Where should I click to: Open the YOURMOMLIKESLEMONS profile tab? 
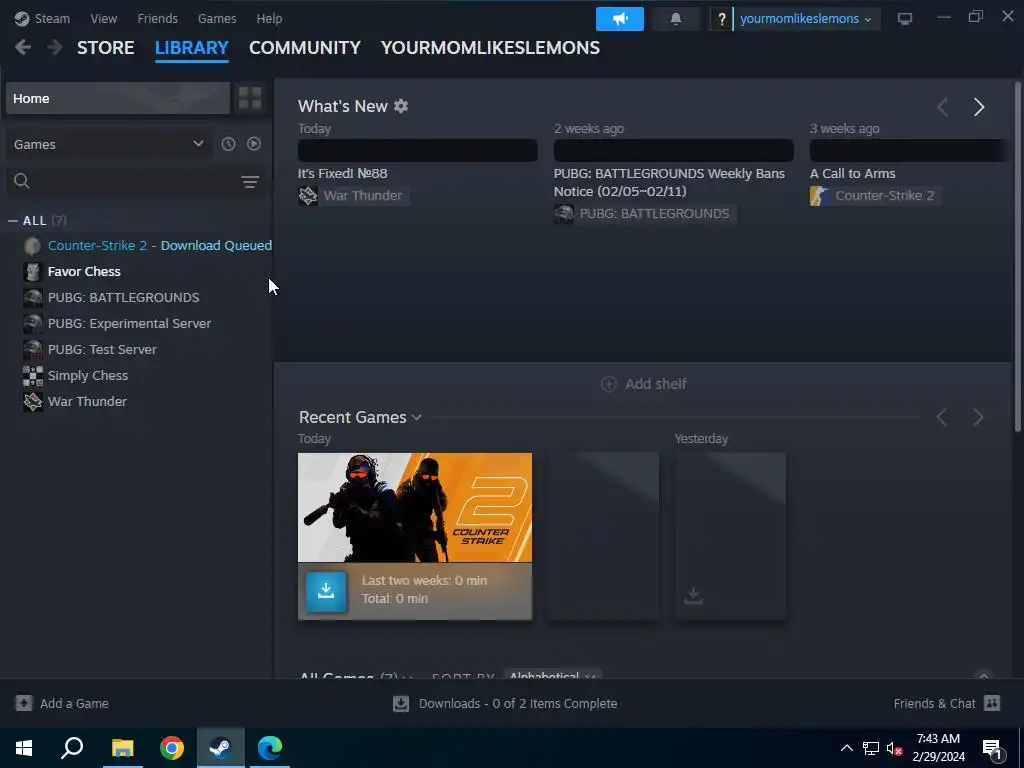coord(490,48)
